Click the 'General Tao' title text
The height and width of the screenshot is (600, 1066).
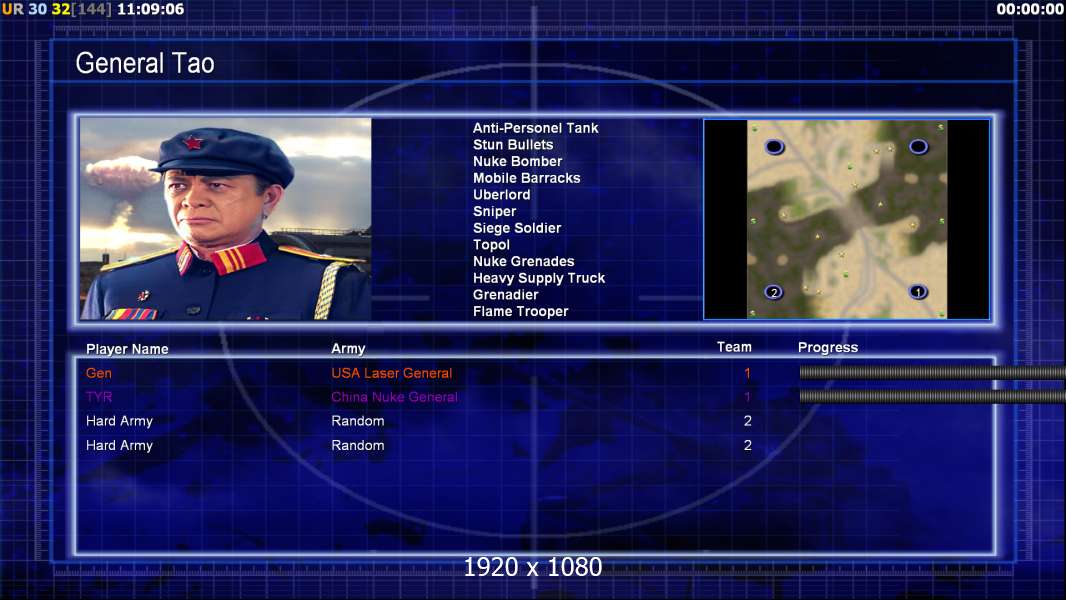145,63
